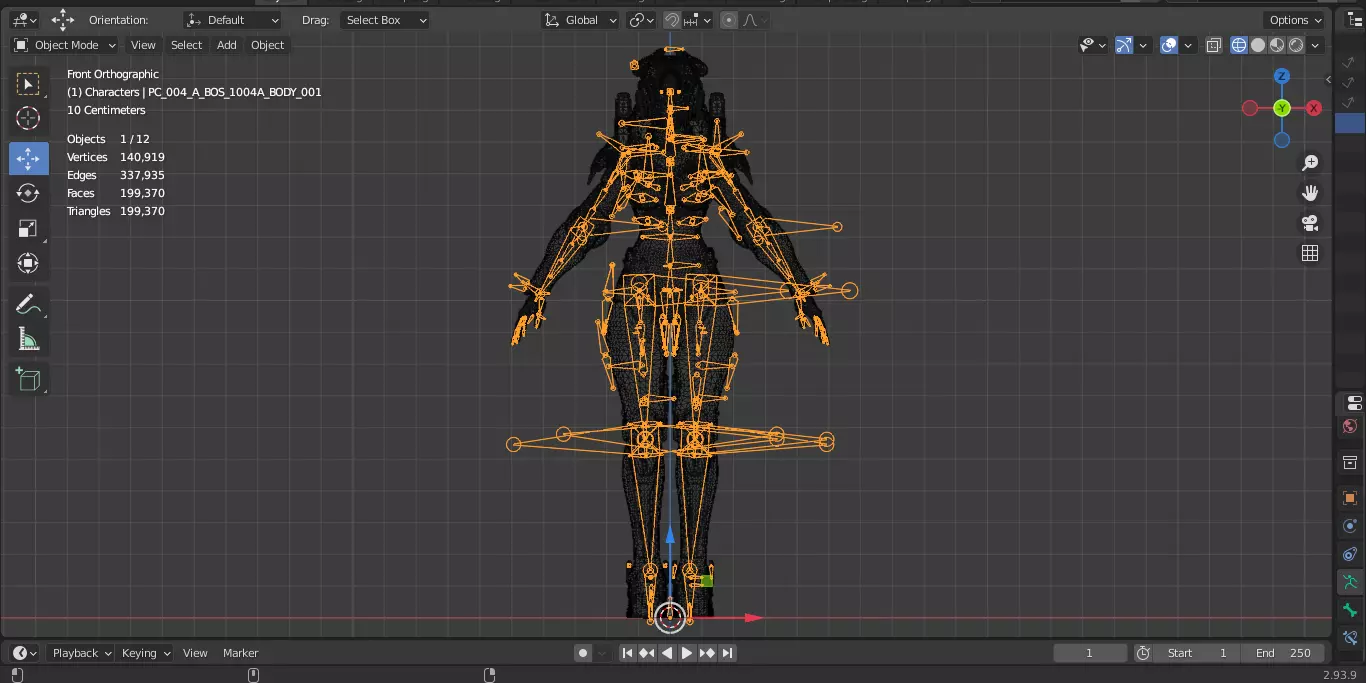Activate the Rotate tool
The height and width of the screenshot is (683, 1366).
click(x=28, y=193)
